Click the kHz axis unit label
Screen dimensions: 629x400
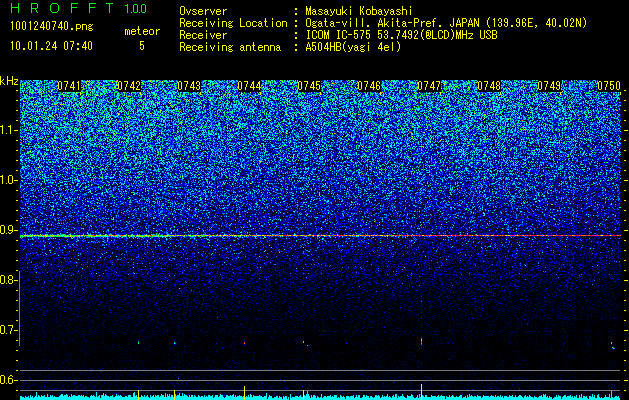9,81
